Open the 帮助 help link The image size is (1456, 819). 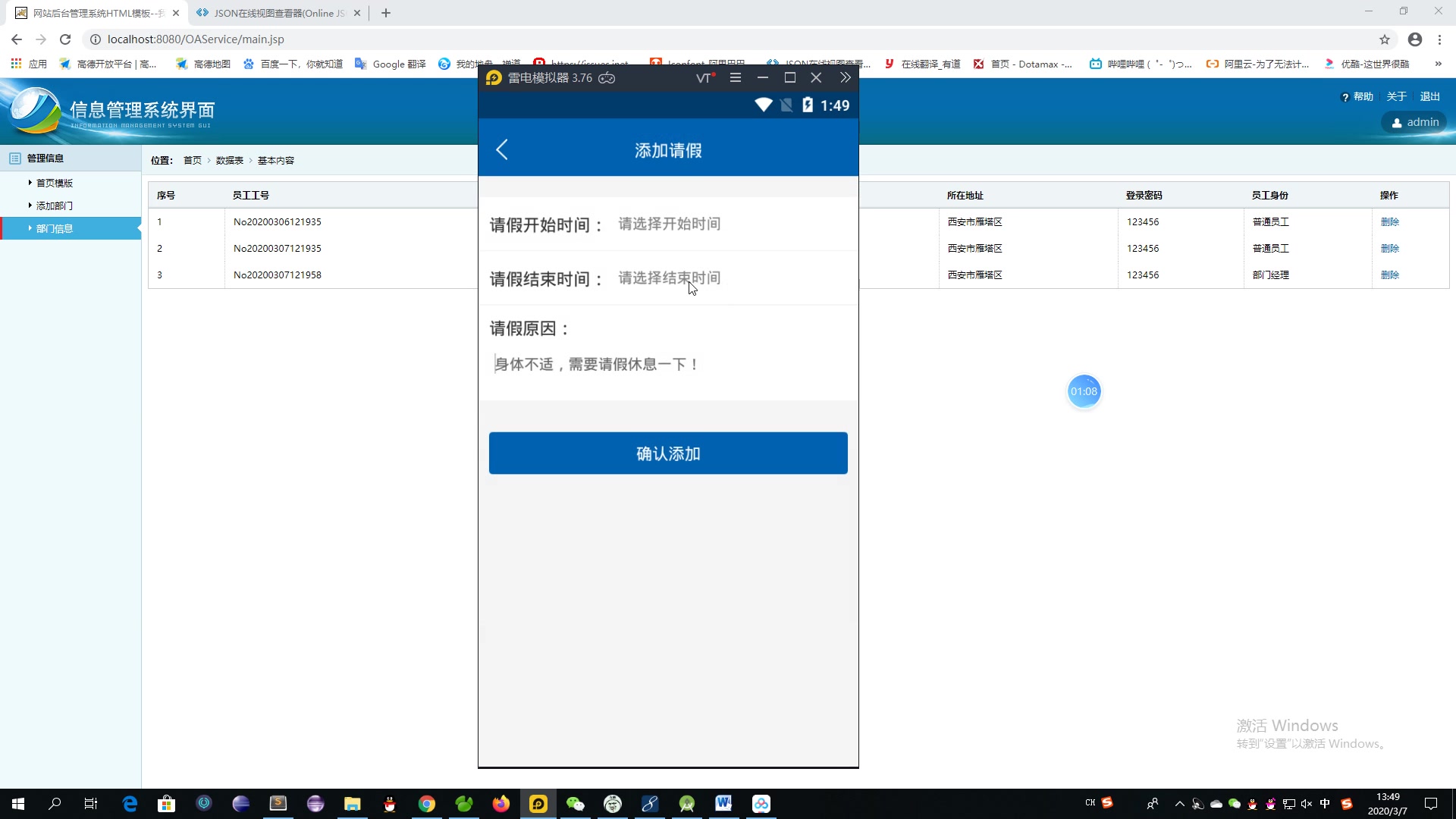(x=1362, y=96)
